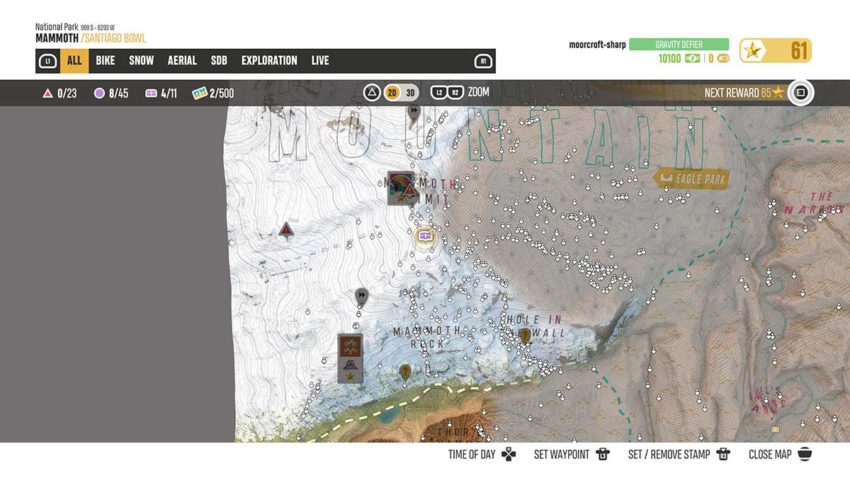The width and height of the screenshot is (850, 478).
Task: Click the NEXT REWARD 65 stars label
Action: pyautogui.click(x=744, y=93)
